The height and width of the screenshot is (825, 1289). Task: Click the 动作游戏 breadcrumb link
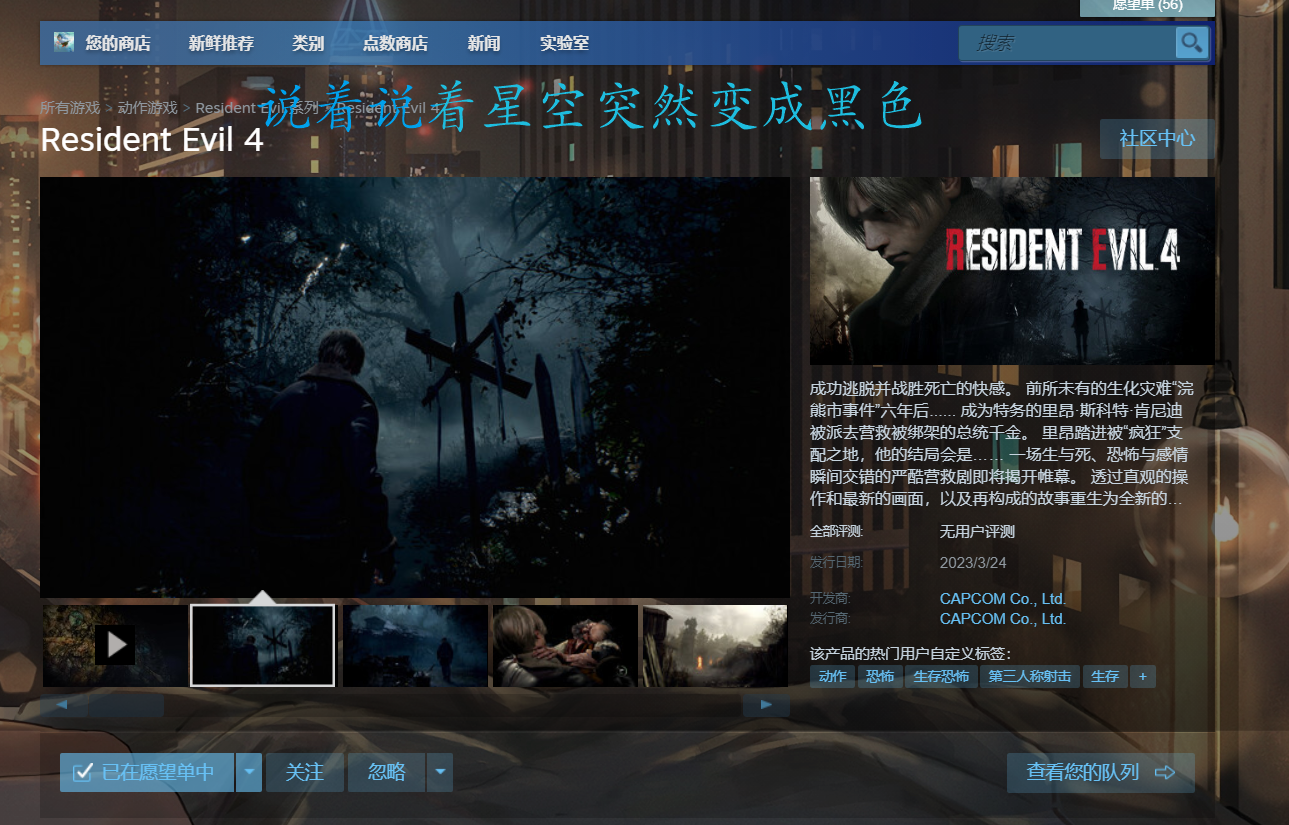[x=147, y=108]
